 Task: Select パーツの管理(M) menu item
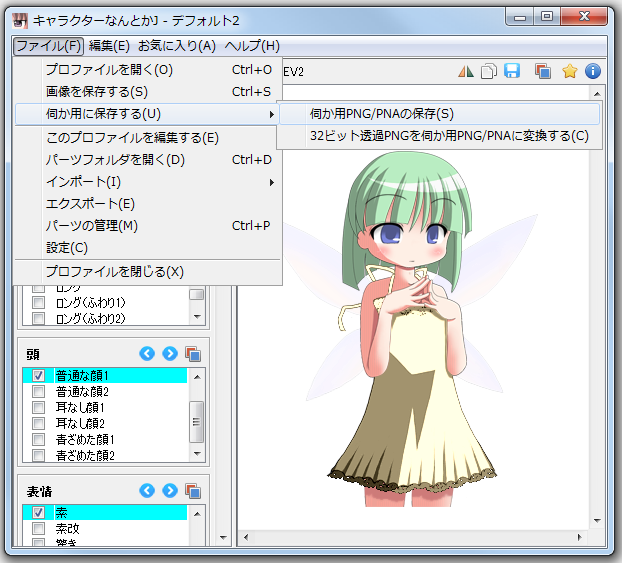click(x=147, y=226)
